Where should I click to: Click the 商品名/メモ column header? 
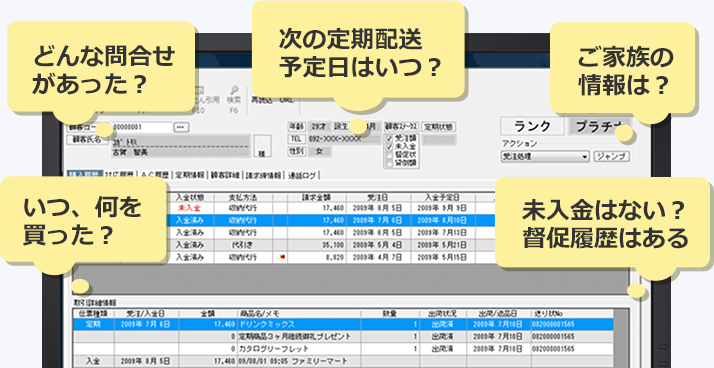[299, 314]
